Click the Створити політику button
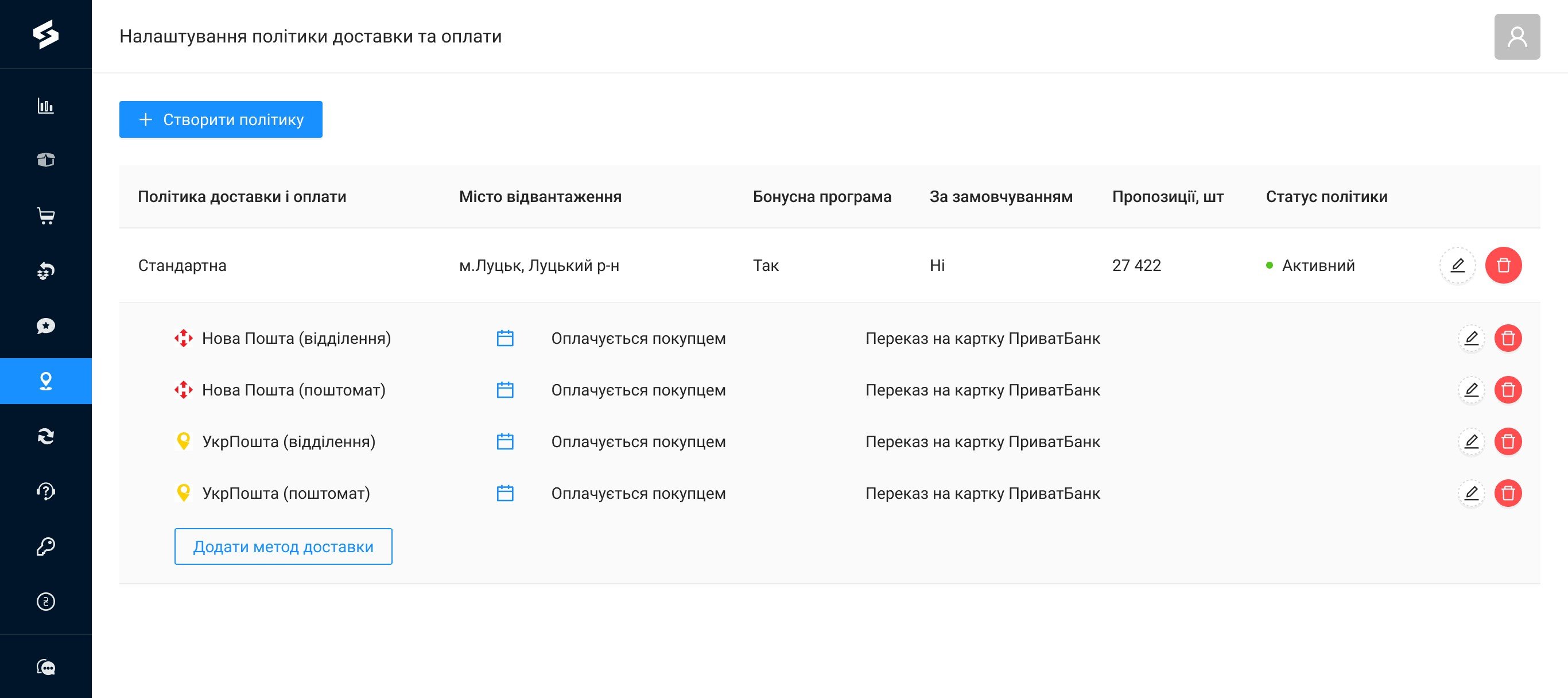 220,119
